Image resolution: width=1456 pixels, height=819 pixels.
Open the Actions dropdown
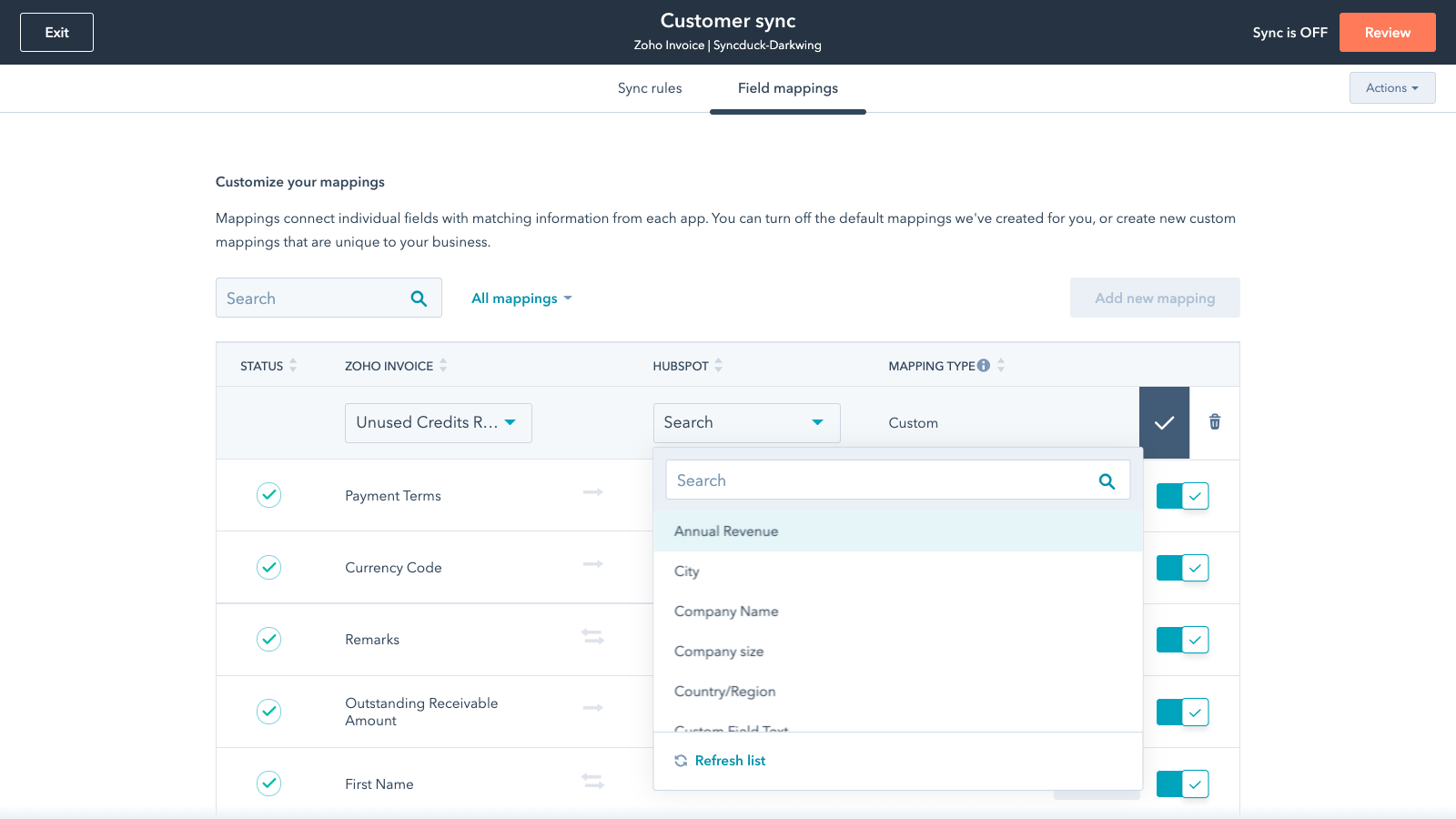[1391, 87]
